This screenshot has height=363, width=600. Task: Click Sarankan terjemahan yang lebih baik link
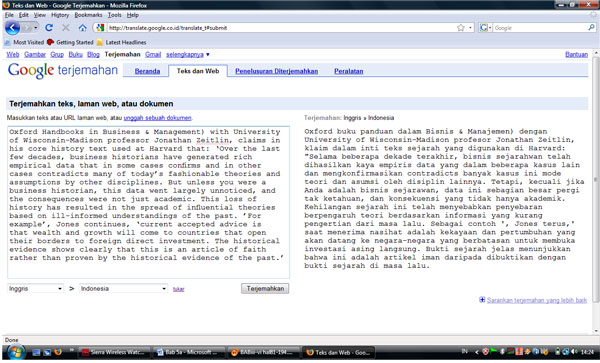pos(537,300)
